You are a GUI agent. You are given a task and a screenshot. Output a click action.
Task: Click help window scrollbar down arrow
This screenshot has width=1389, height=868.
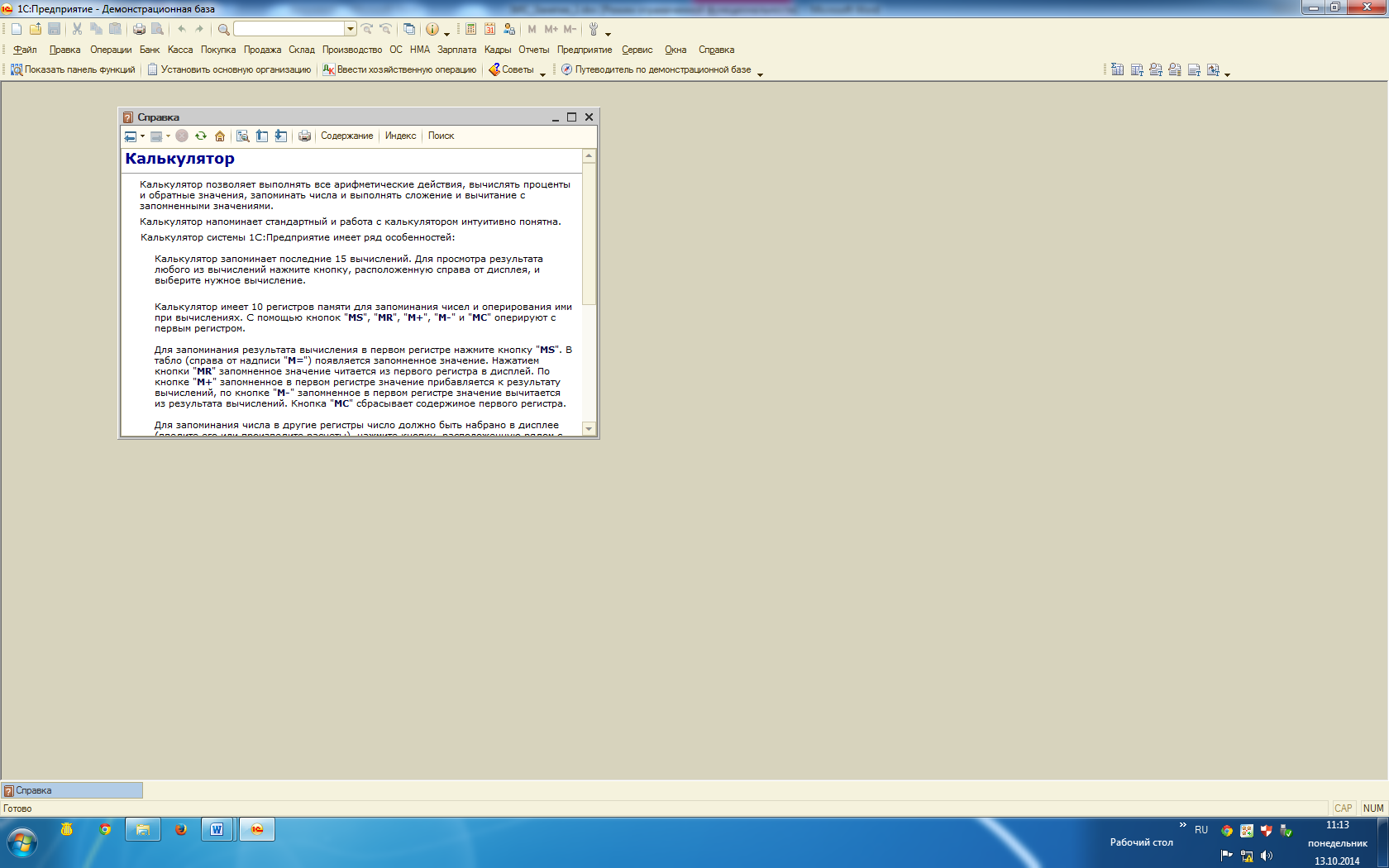[589, 428]
